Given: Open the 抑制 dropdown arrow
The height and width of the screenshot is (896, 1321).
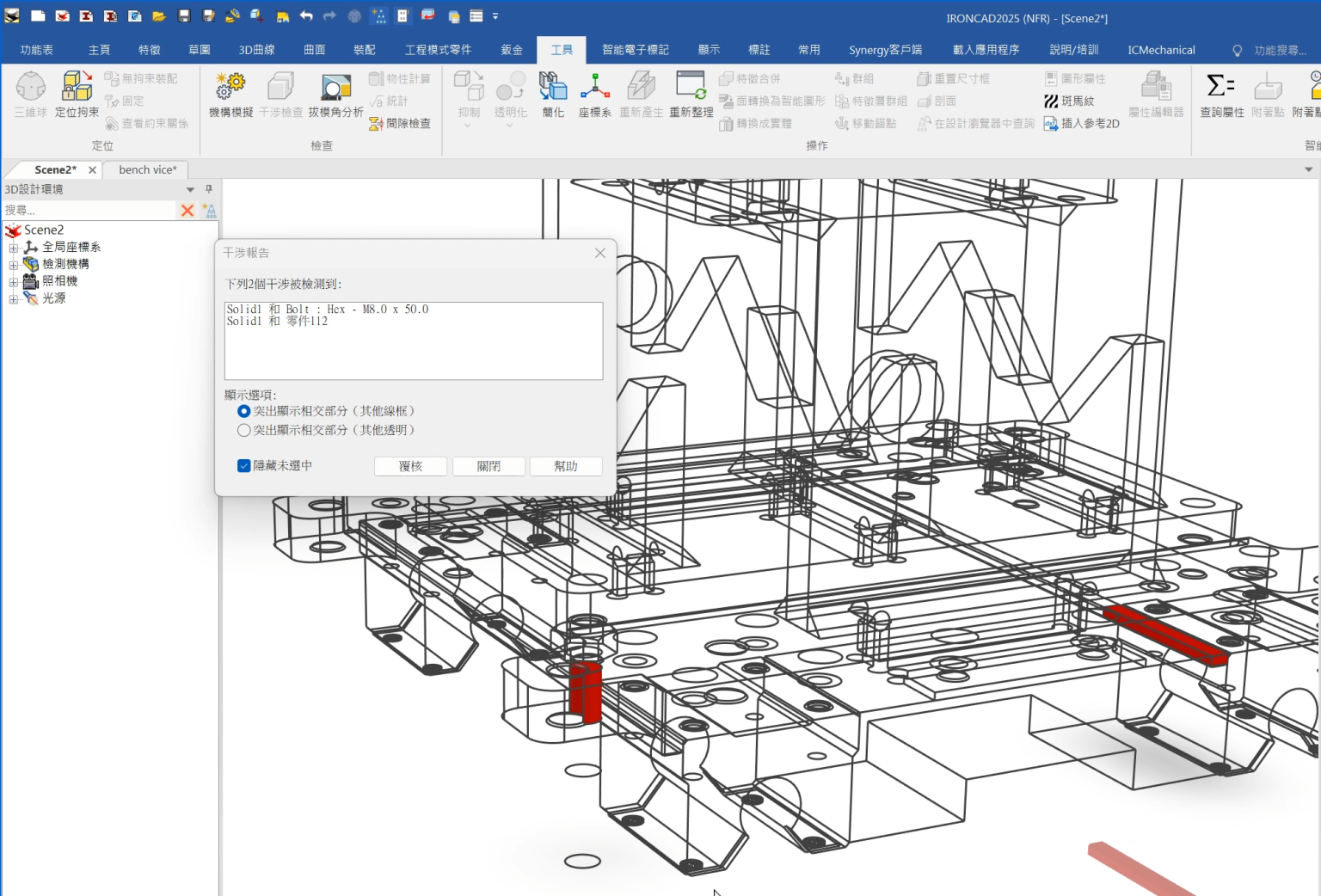Looking at the screenshot, I should 469,125.
